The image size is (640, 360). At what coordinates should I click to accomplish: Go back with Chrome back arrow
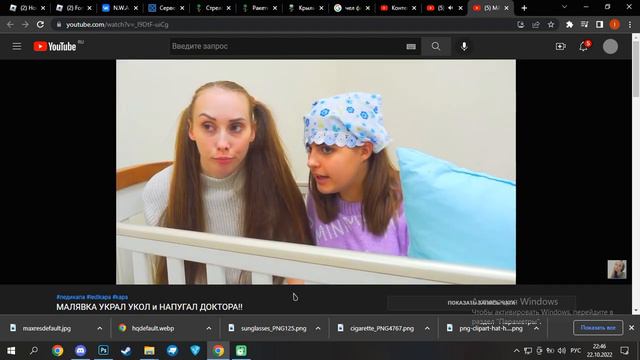pos(10,24)
